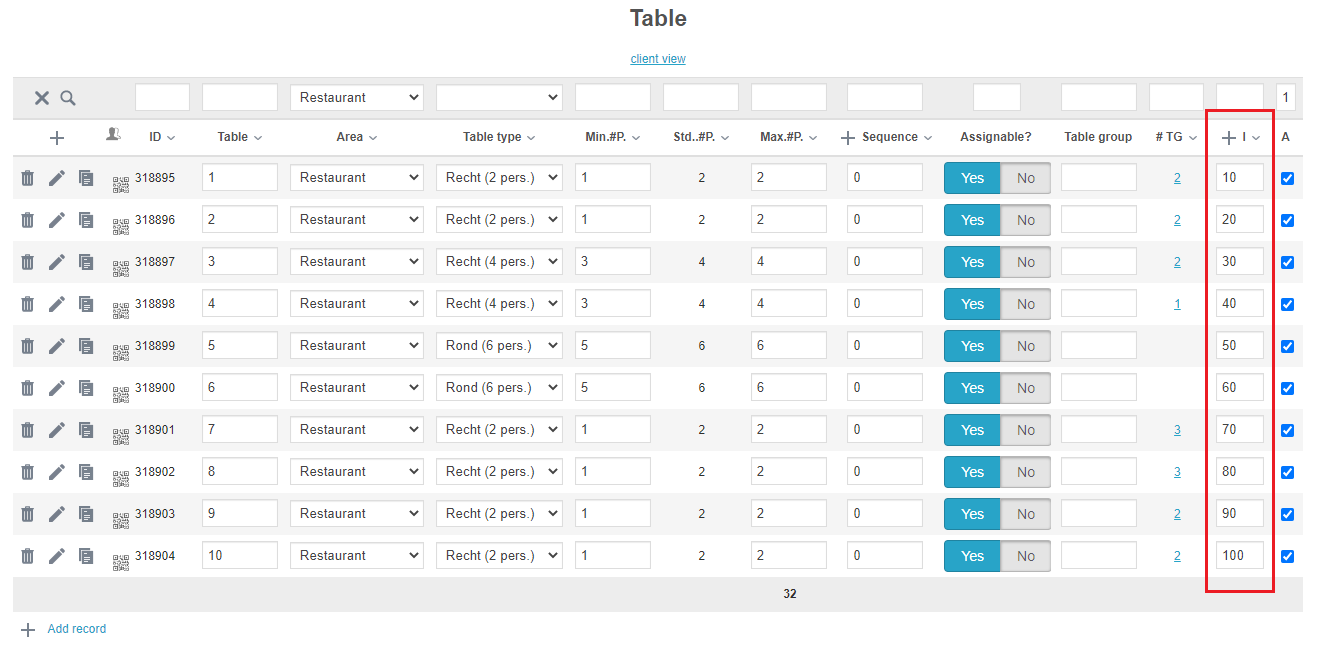The height and width of the screenshot is (657, 1318).
Task: Open # TG link value 3 for record 318901
Action: 1177,430
